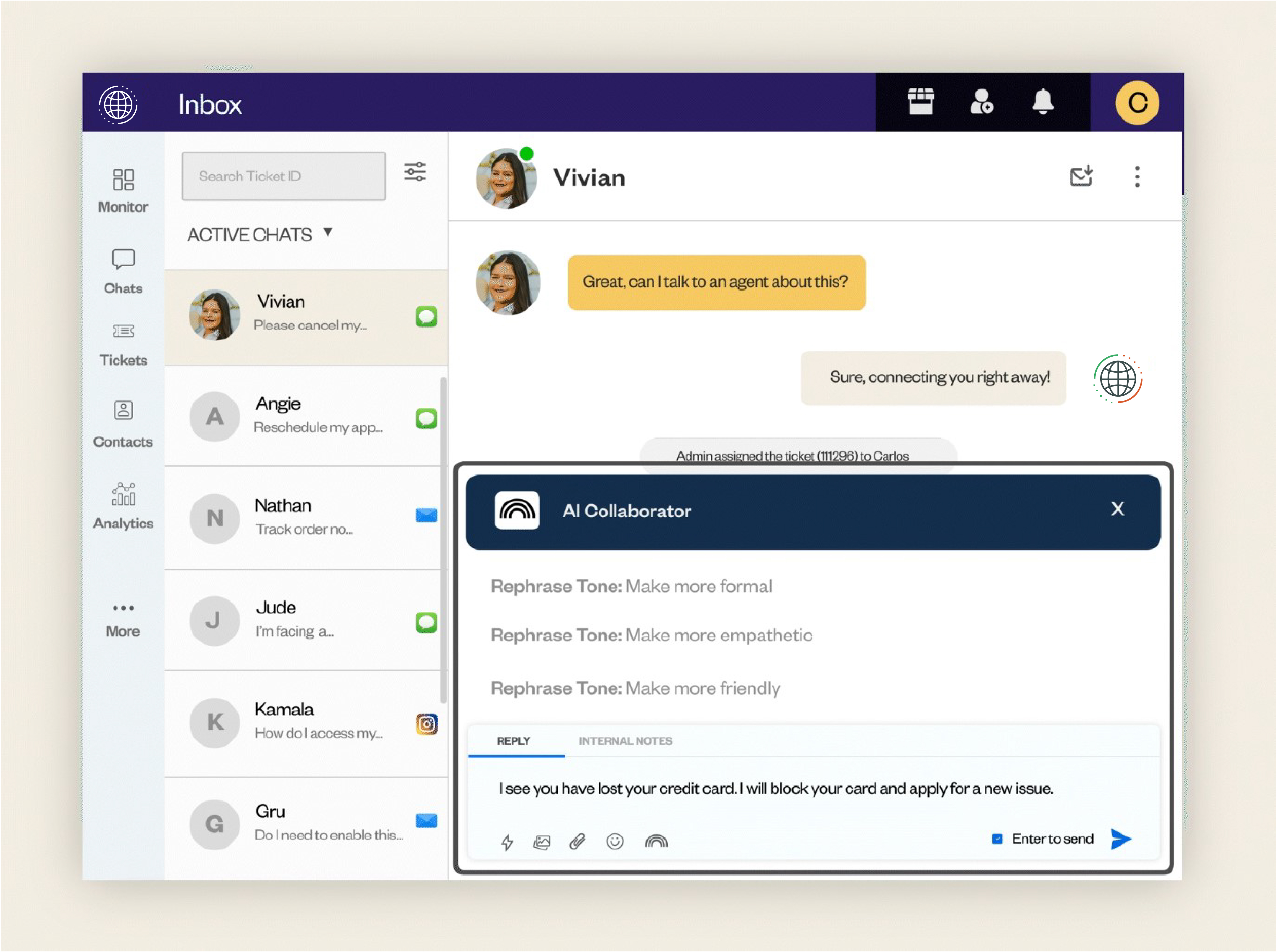Click the chat list scrollbar
Image resolution: width=1277 pixels, height=952 pixels.
(443, 540)
